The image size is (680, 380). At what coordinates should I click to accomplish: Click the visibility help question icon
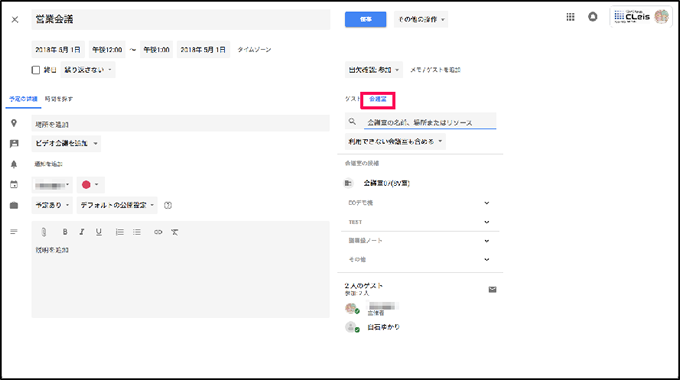[x=168, y=205]
